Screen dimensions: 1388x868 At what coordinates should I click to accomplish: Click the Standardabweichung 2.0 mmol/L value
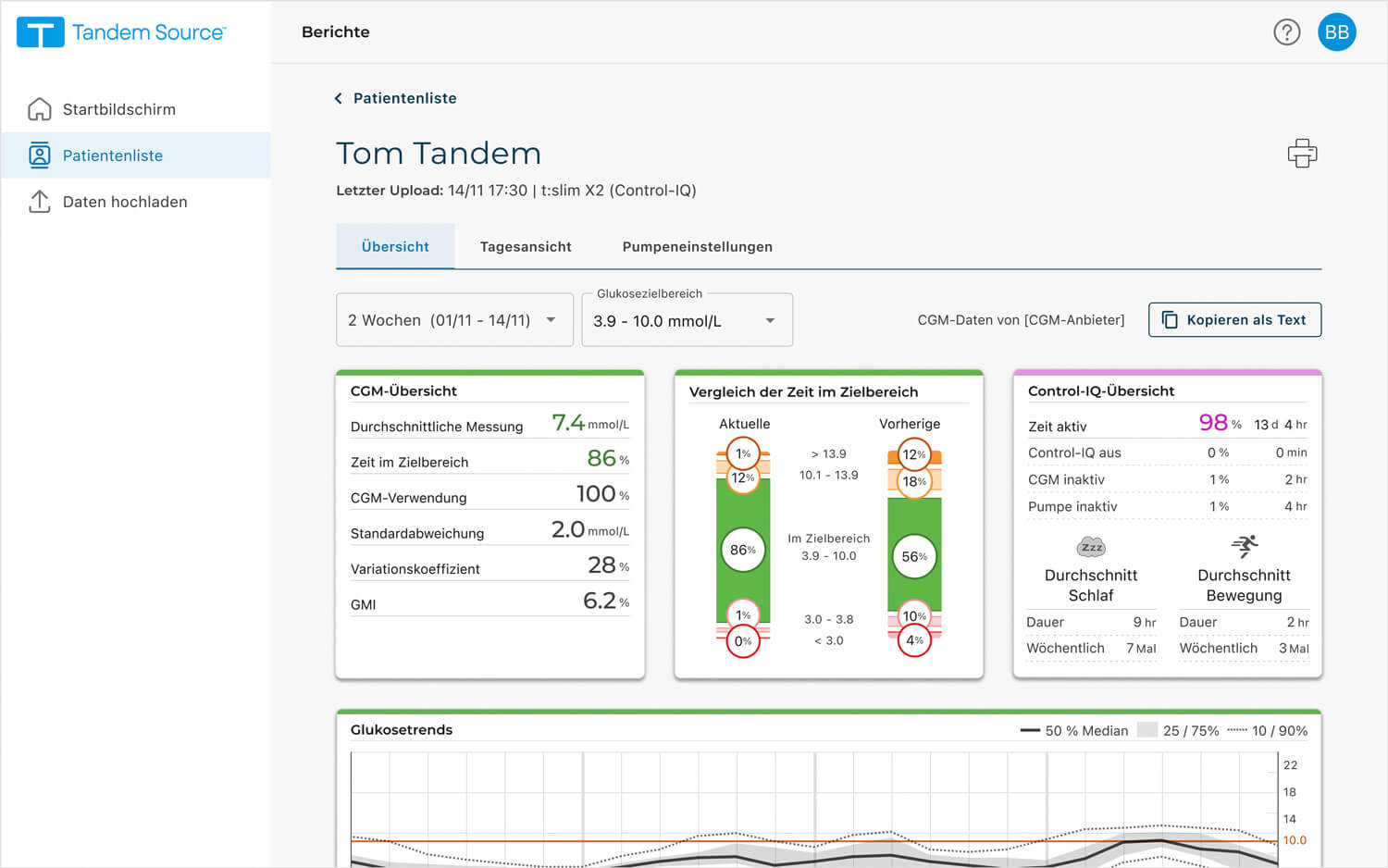click(x=590, y=529)
